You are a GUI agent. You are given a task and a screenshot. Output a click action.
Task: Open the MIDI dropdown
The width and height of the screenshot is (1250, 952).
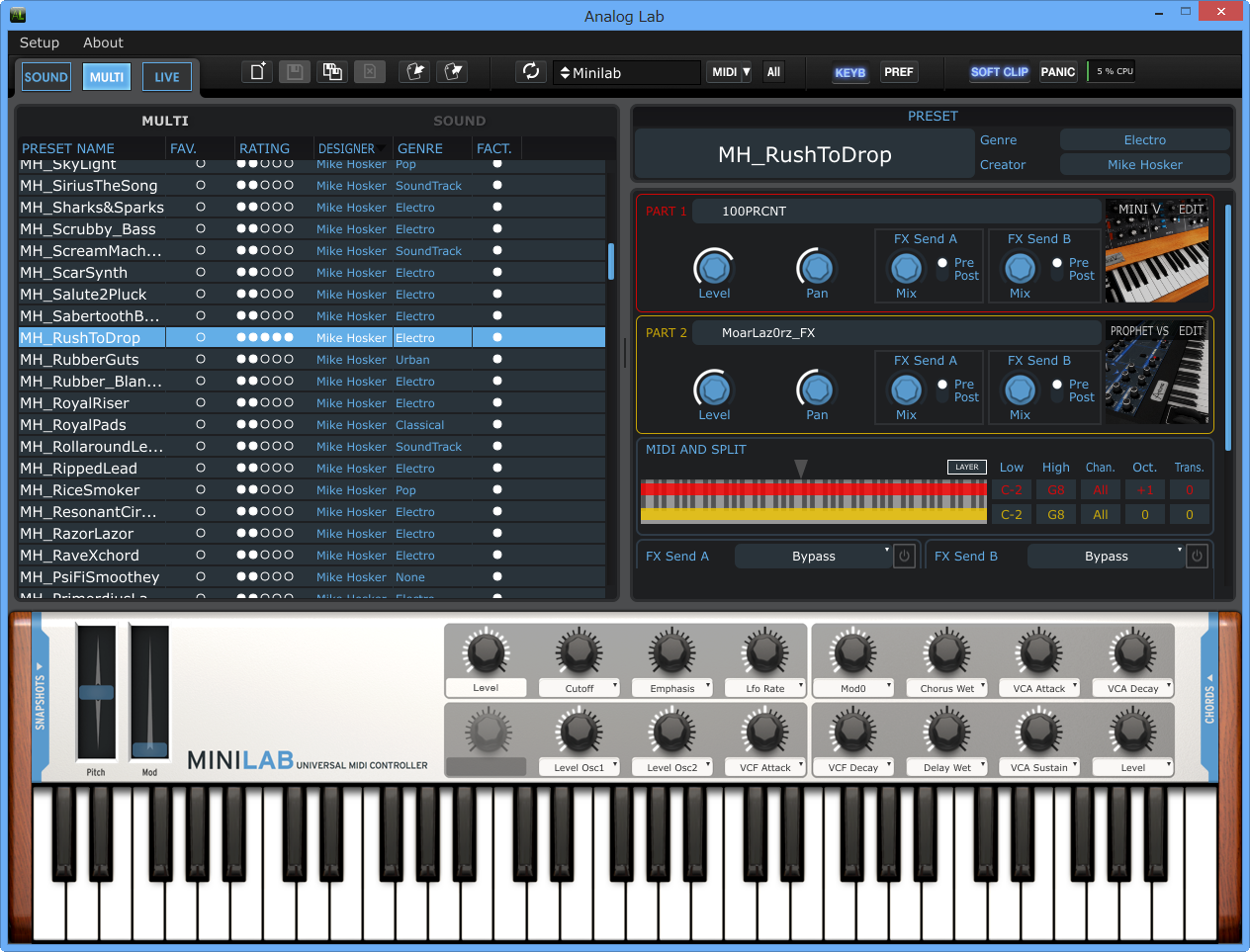coord(730,72)
